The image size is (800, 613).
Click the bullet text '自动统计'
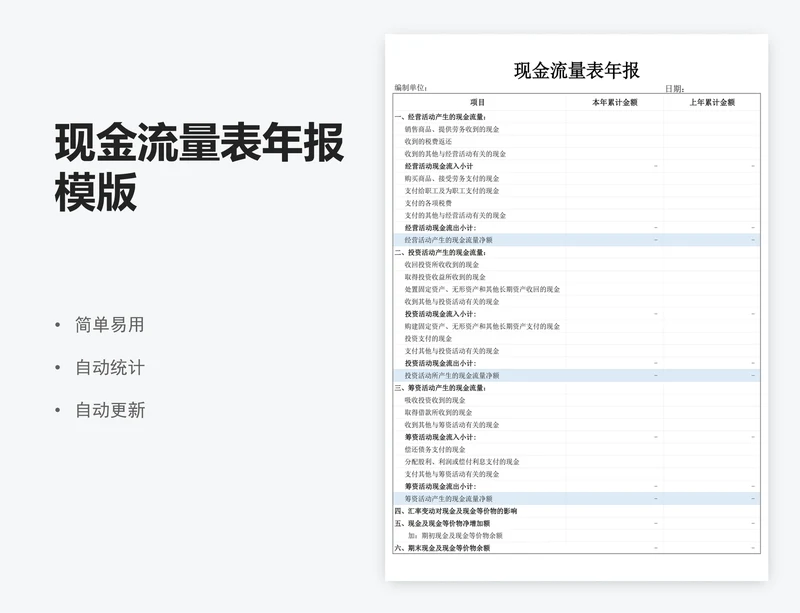click(110, 367)
